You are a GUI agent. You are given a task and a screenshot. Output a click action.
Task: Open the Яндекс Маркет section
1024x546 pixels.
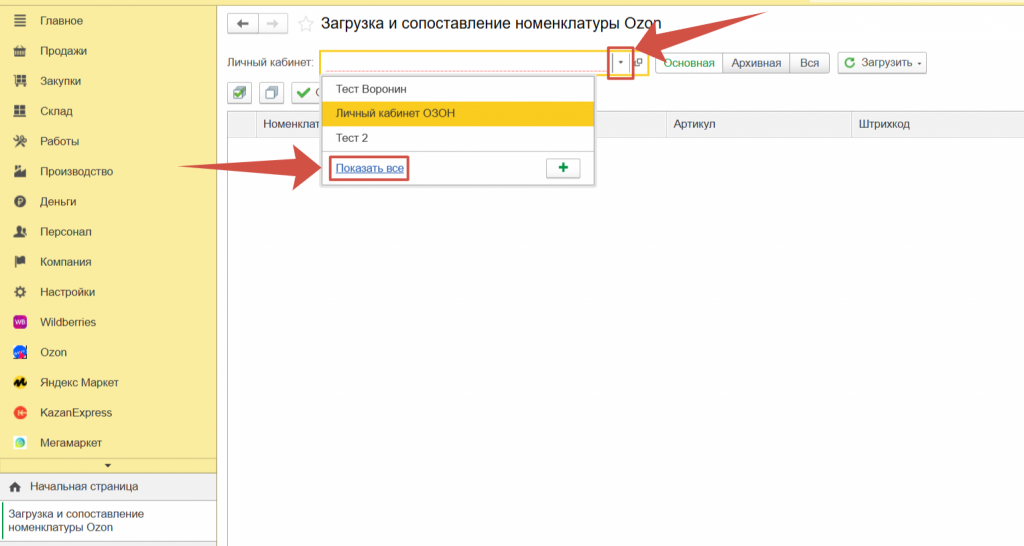coord(78,382)
